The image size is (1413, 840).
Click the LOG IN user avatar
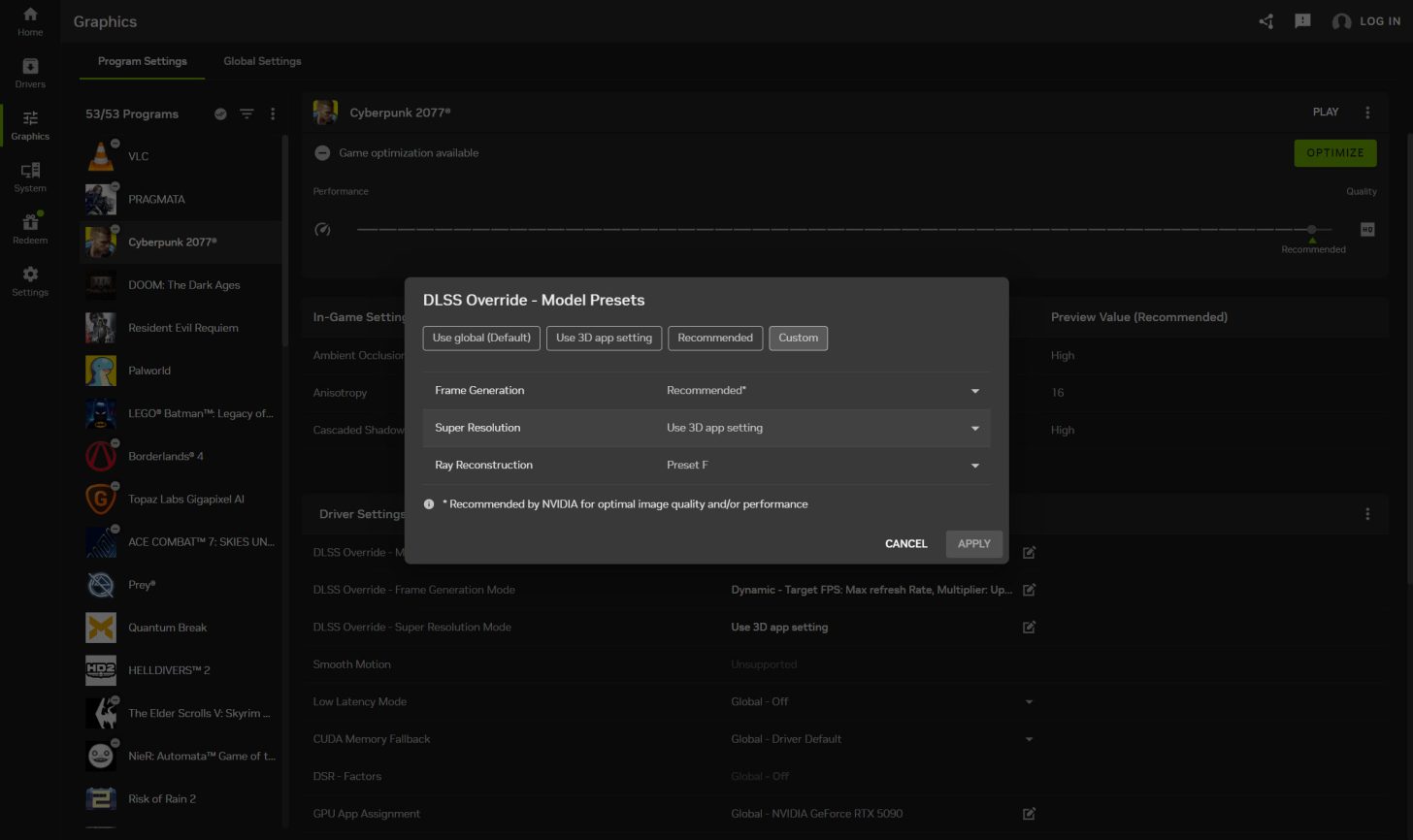click(x=1341, y=21)
